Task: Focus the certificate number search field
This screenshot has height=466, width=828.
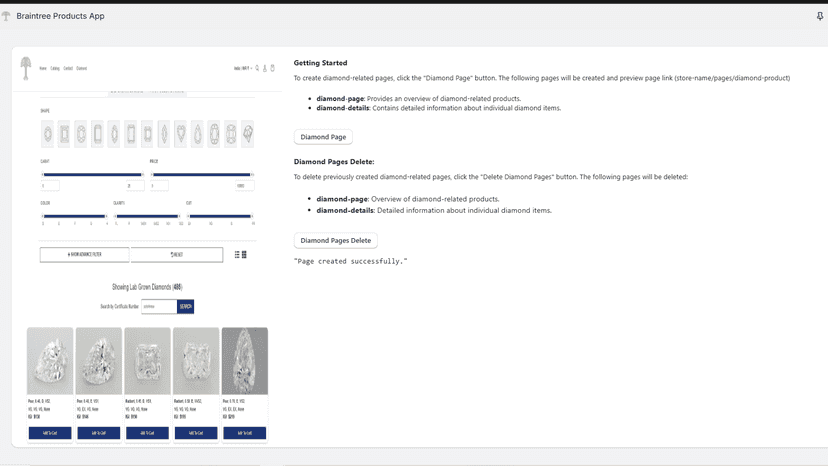Action: [159, 306]
